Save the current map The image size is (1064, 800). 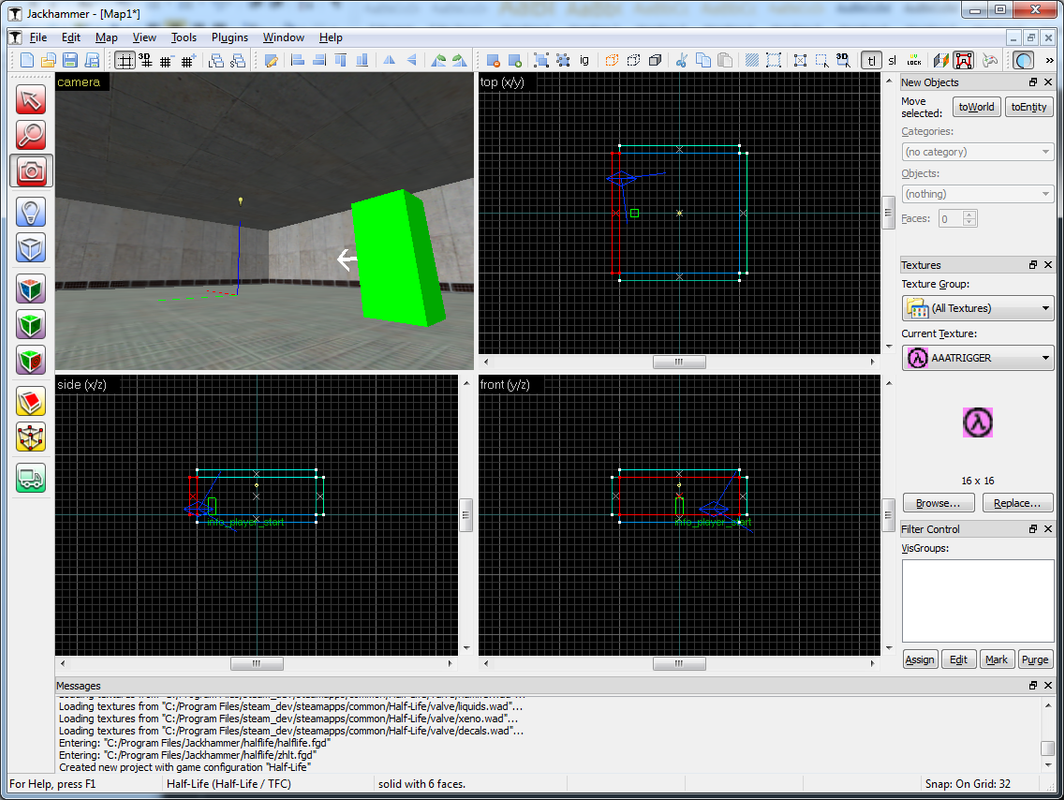[70, 60]
